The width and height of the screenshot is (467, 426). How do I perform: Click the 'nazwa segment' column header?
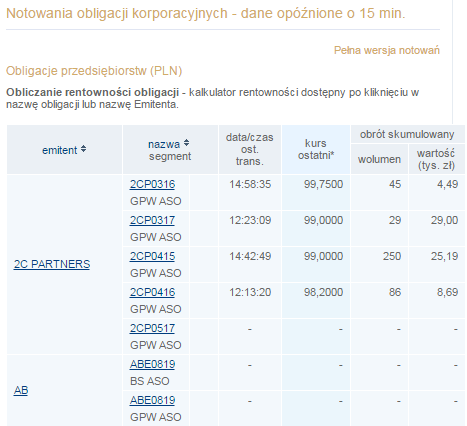pyautogui.click(x=170, y=150)
